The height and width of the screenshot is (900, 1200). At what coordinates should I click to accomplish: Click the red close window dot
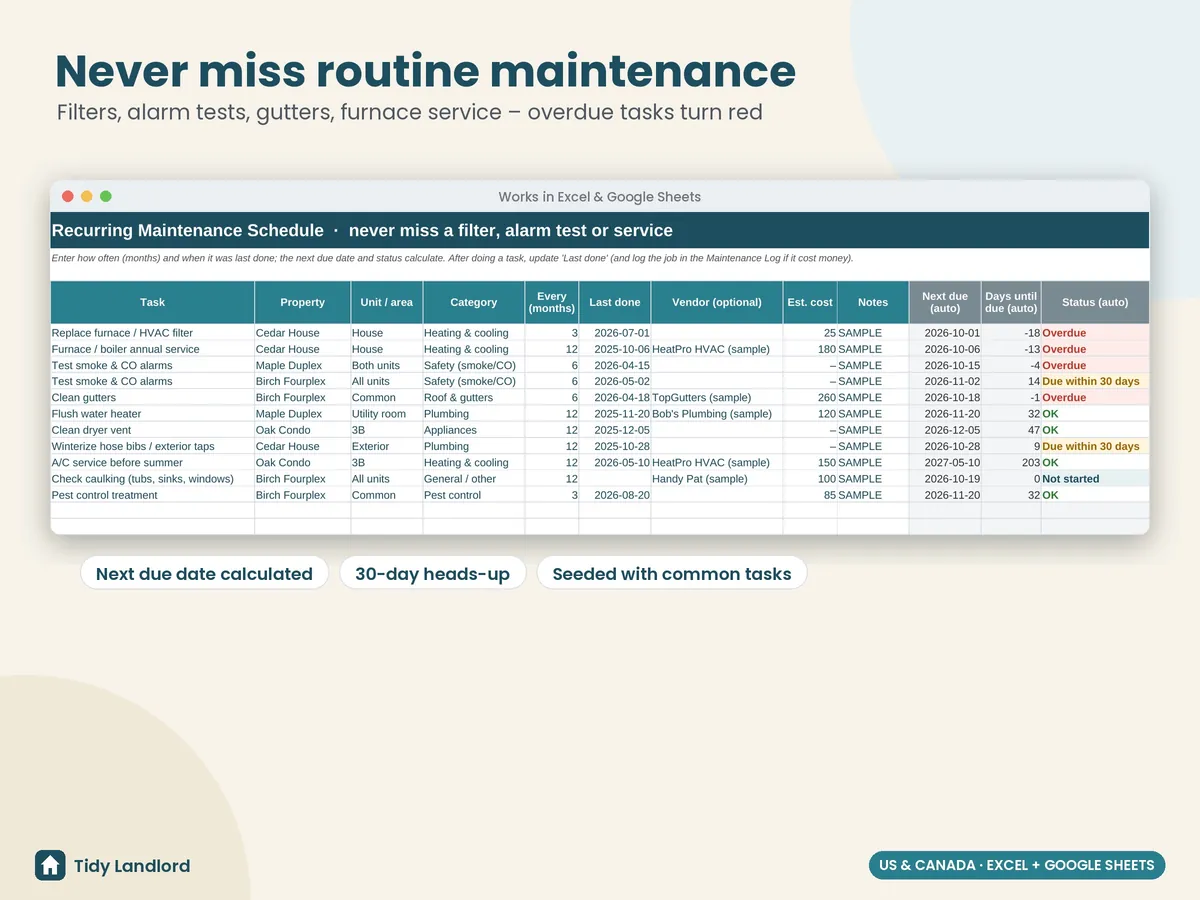coord(68,197)
